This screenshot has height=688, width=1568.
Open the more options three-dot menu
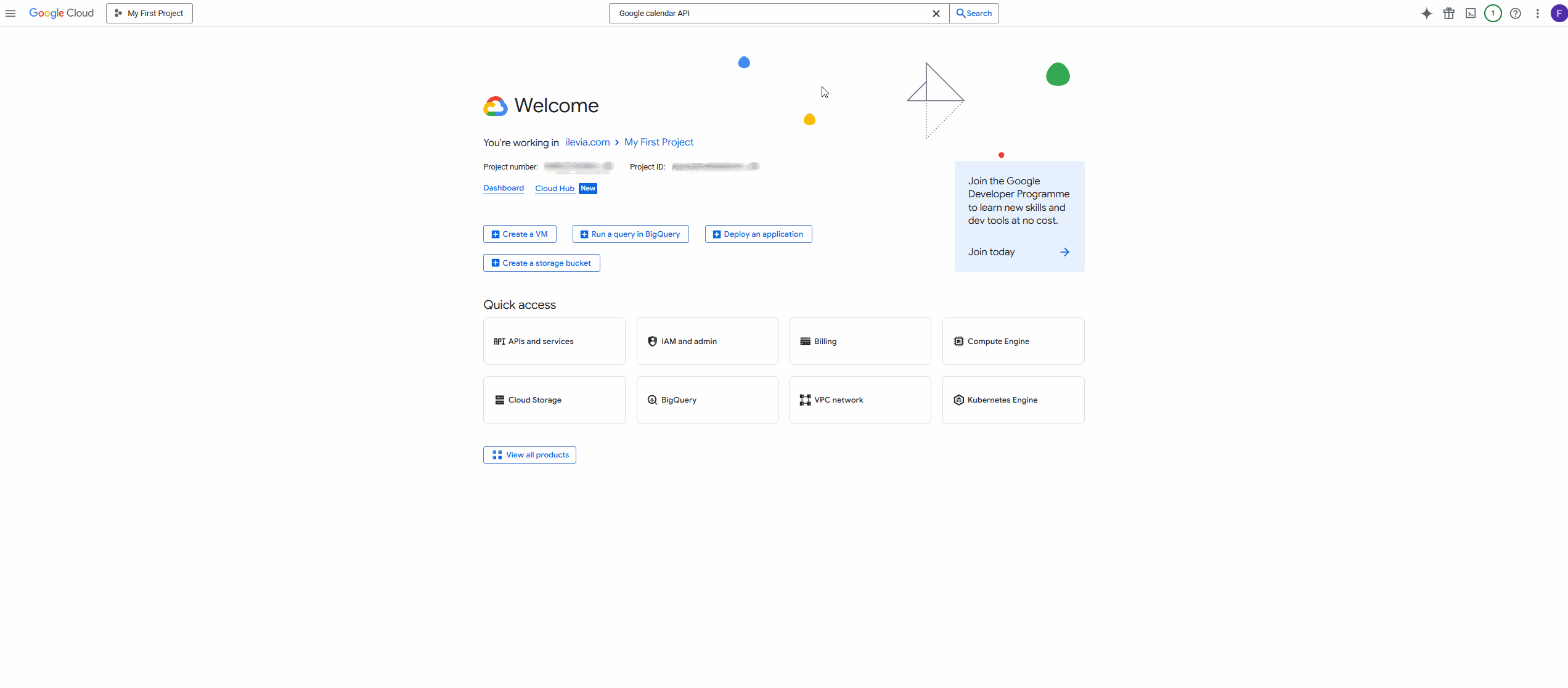pyautogui.click(x=1537, y=13)
